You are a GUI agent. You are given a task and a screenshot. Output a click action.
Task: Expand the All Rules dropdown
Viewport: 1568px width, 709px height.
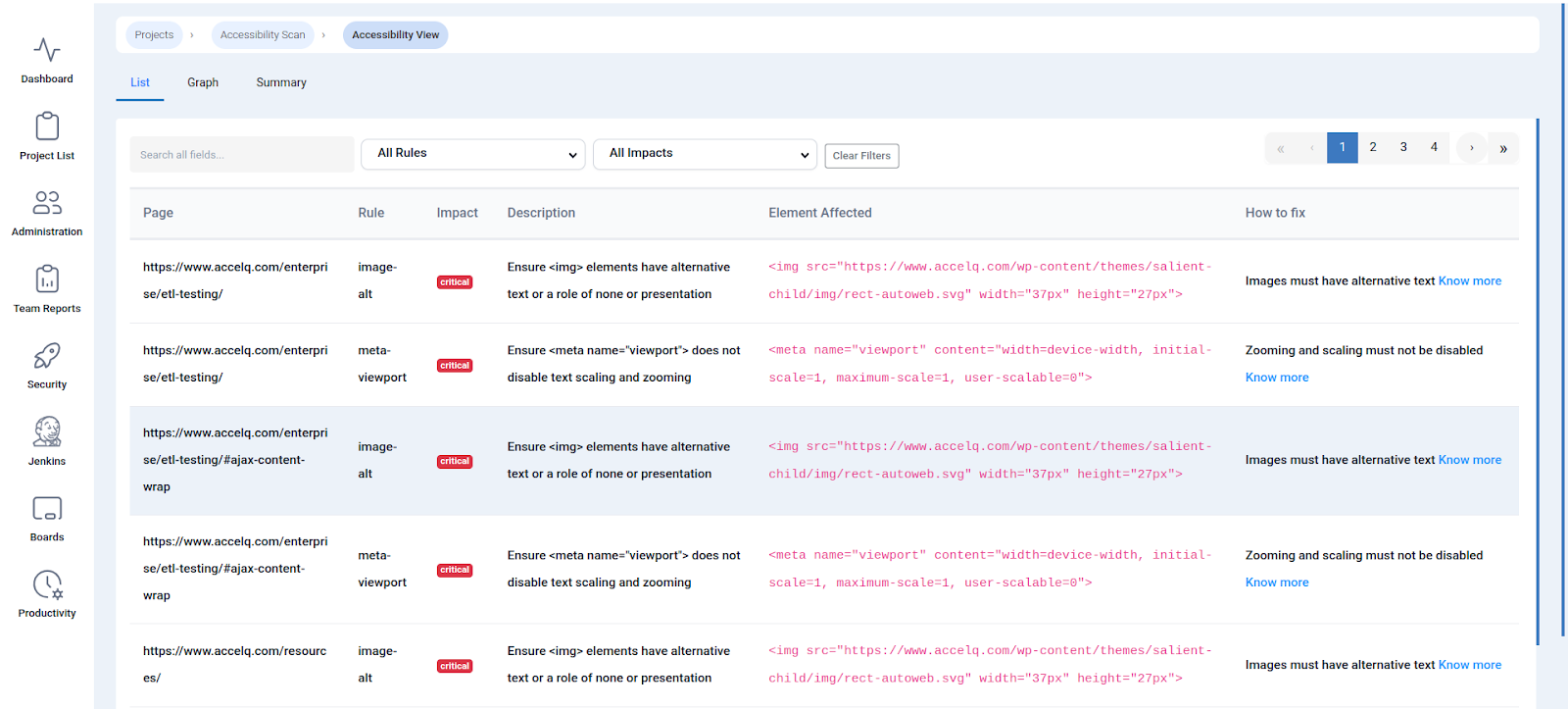tap(473, 154)
